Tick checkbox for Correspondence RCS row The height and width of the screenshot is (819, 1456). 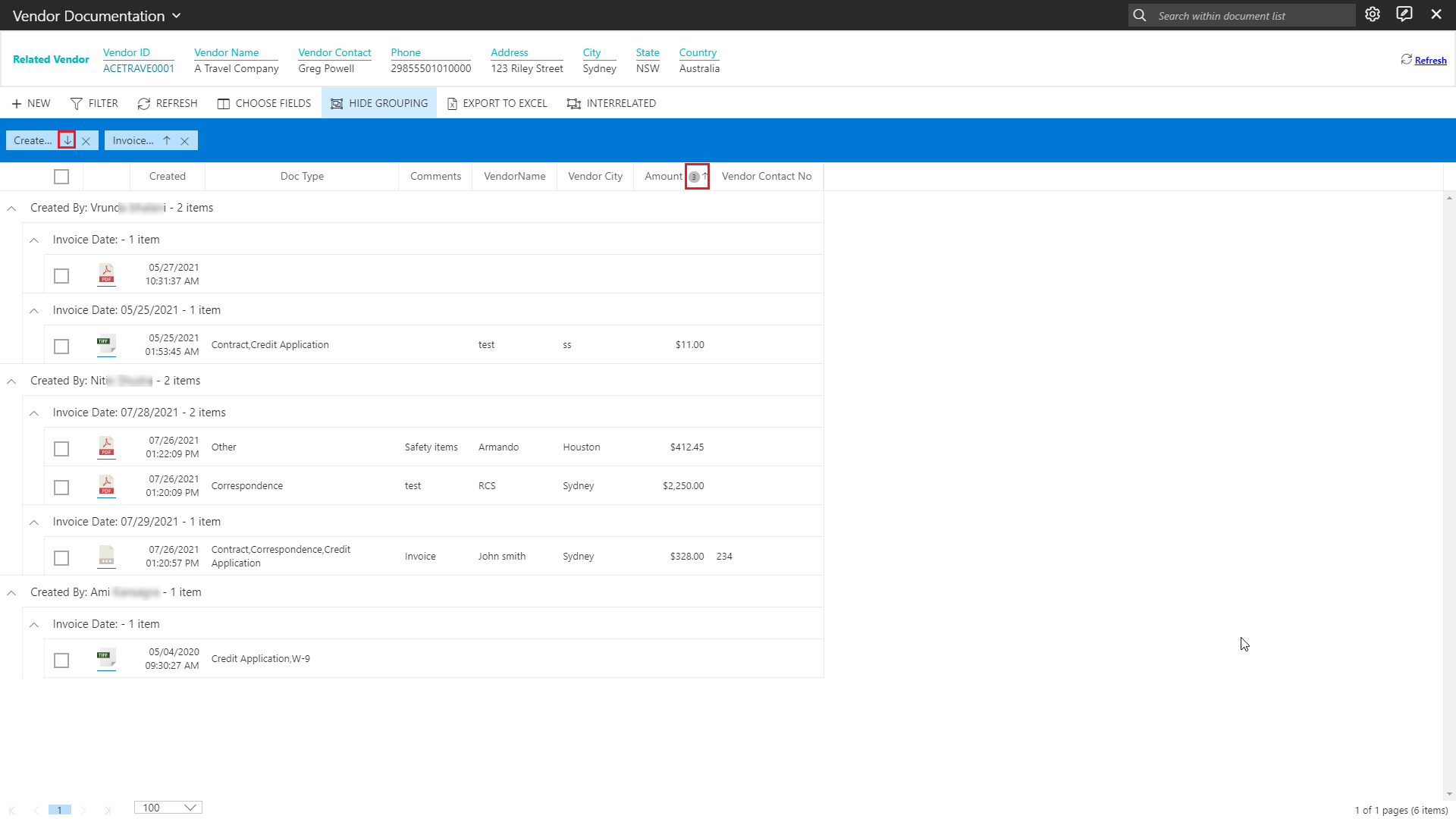pos(61,488)
